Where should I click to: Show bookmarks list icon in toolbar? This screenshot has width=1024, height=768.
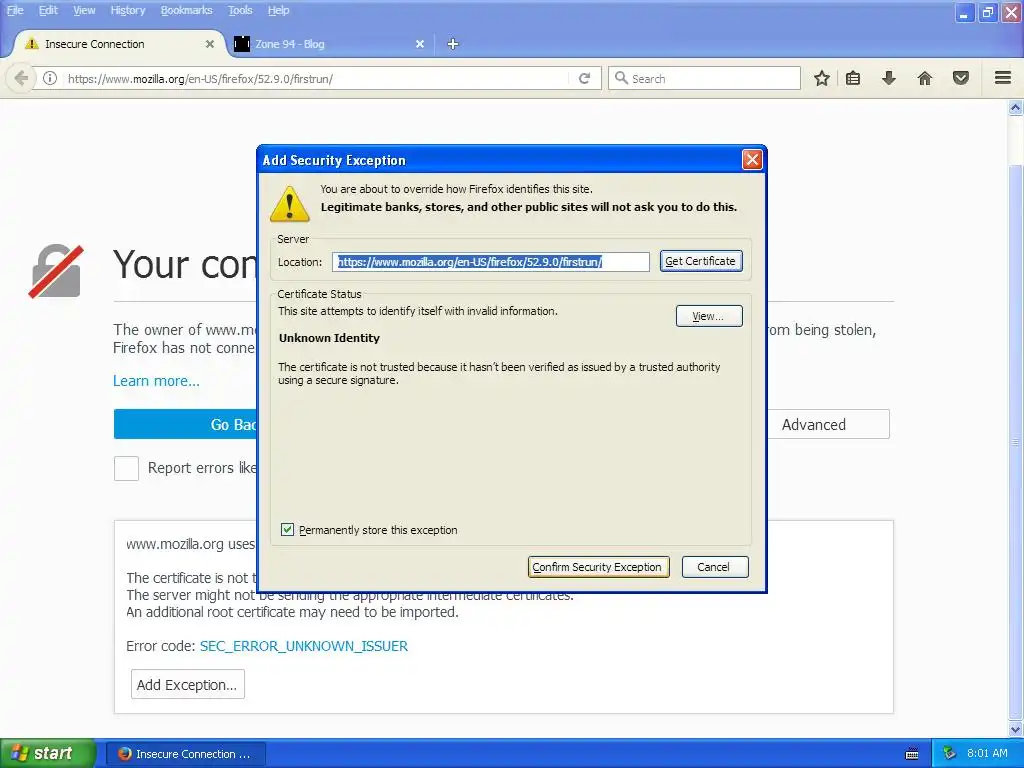[x=853, y=78]
